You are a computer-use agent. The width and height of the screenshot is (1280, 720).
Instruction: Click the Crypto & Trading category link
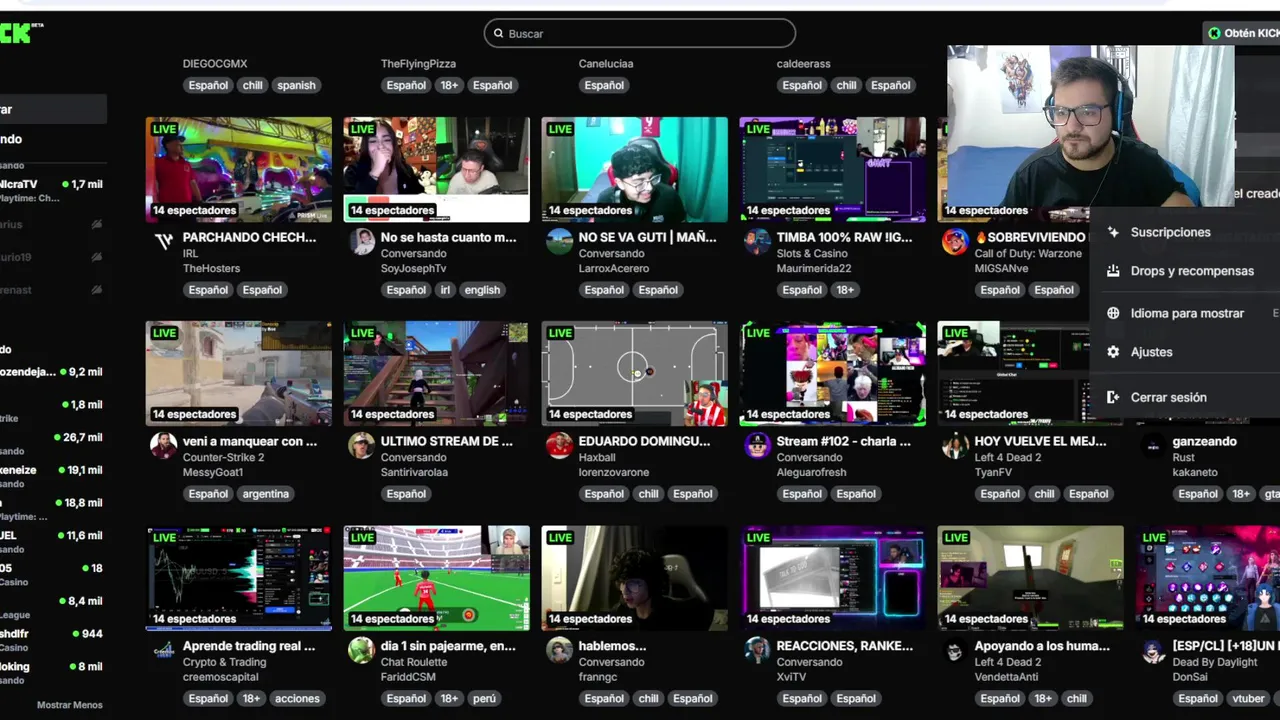tap(224, 662)
